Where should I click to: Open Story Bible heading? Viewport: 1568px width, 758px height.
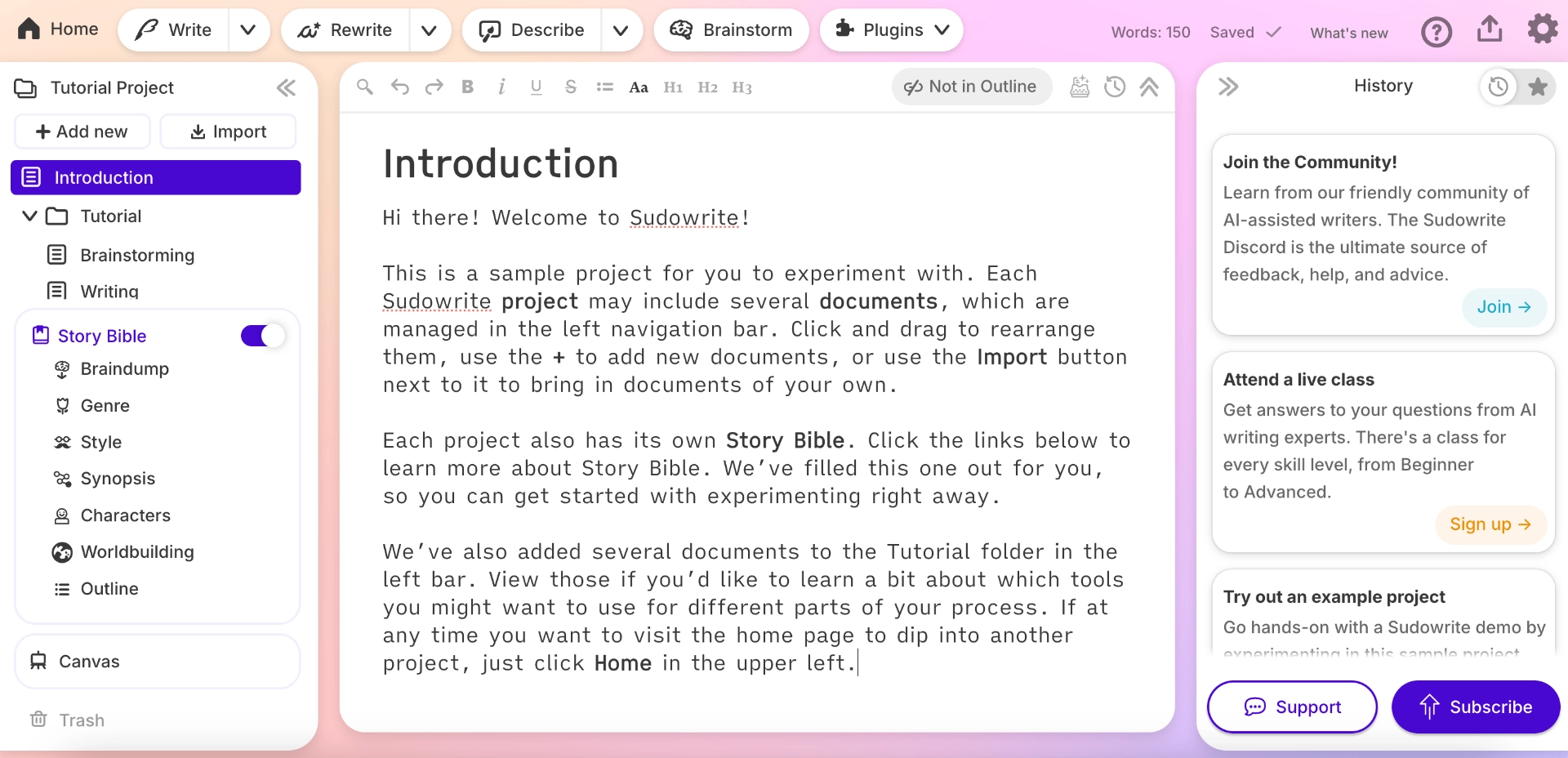[x=89, y=336]
